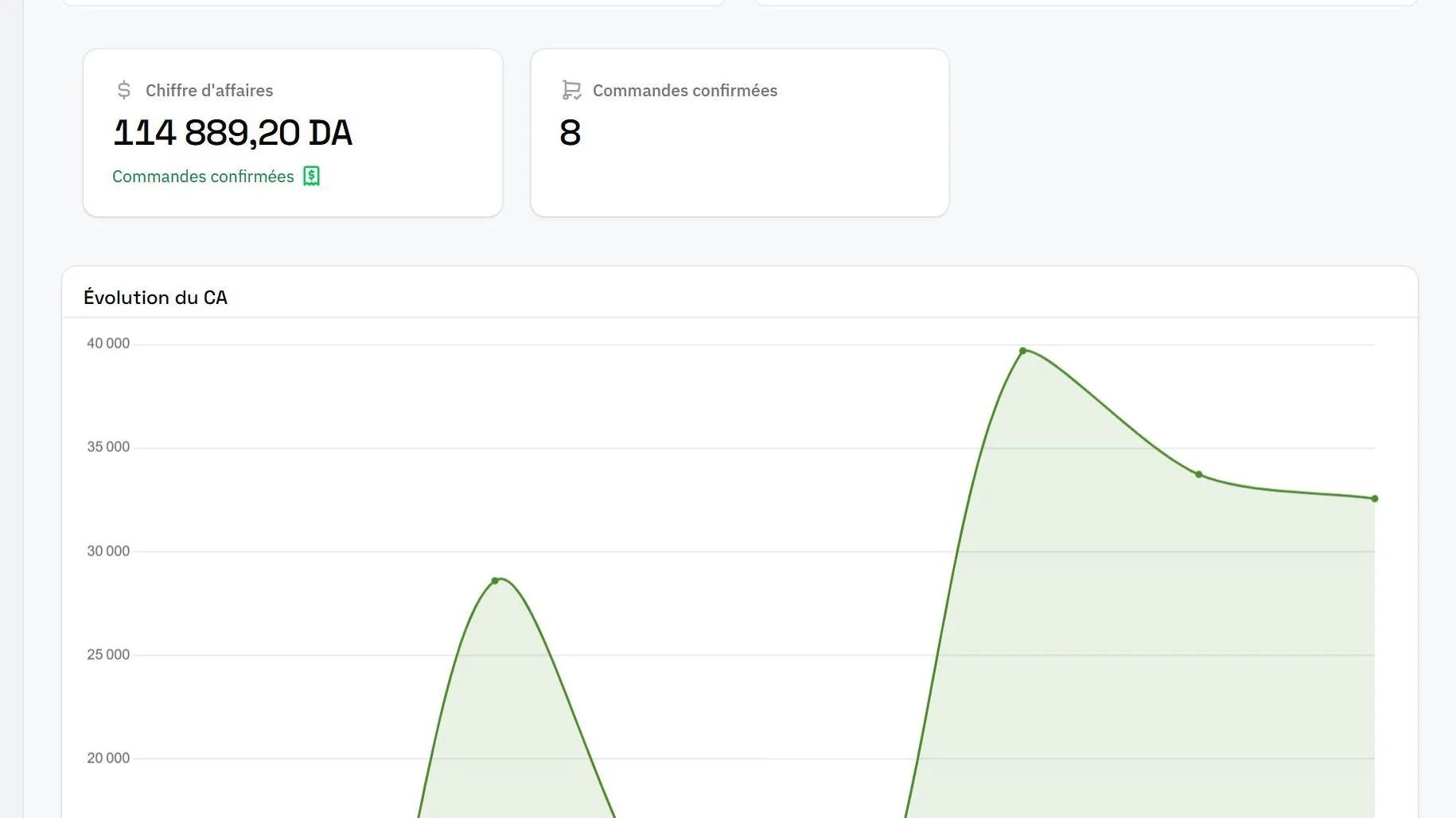
Task: Click the Chiffre d'affaires card title
Action: tap(209, 91)
